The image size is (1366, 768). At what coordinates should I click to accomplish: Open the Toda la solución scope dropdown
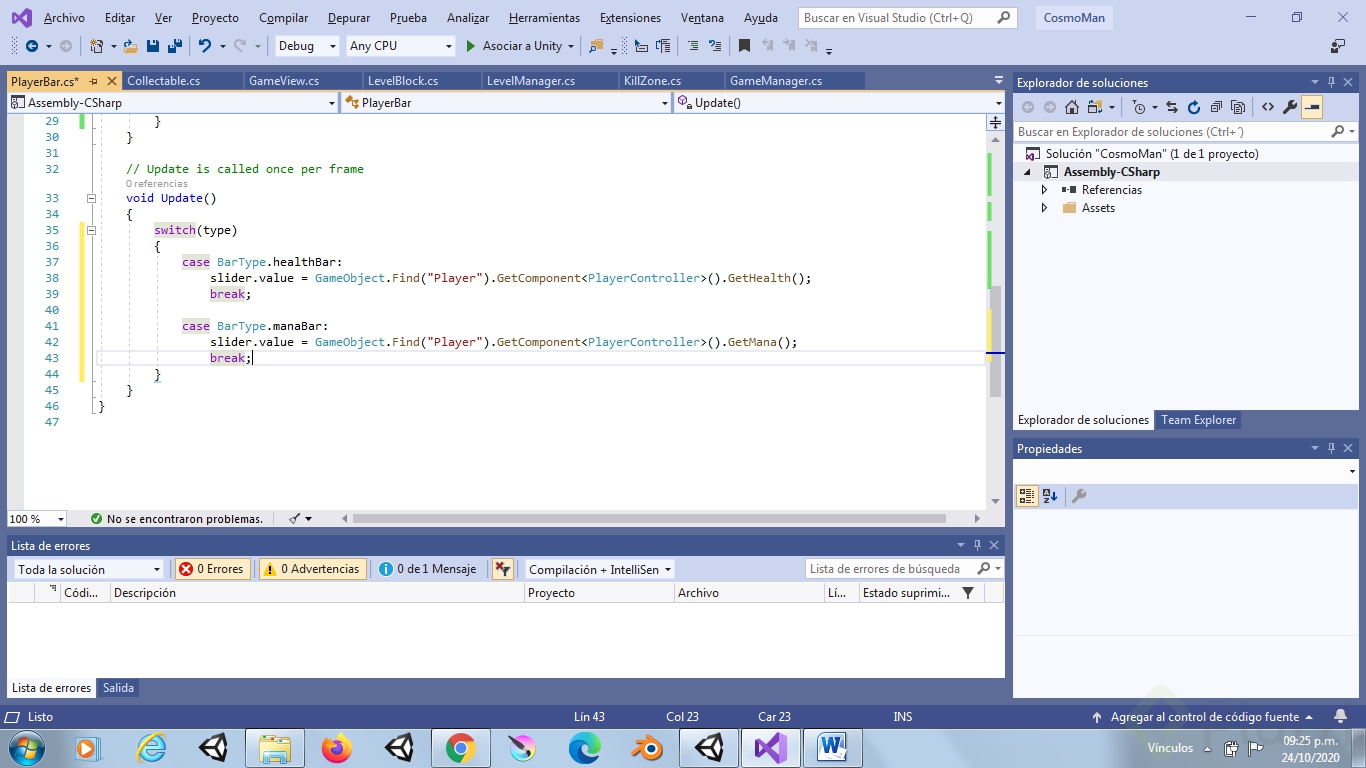(88, 569)
